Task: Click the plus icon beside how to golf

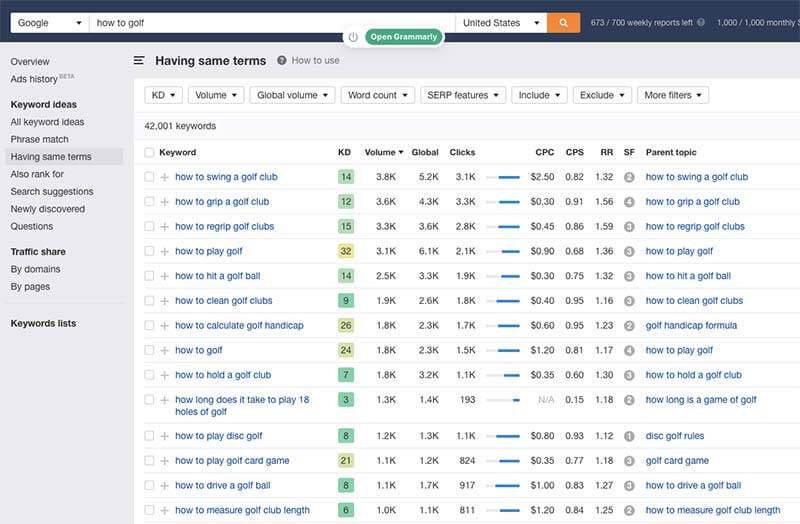Action: [164, 350]
